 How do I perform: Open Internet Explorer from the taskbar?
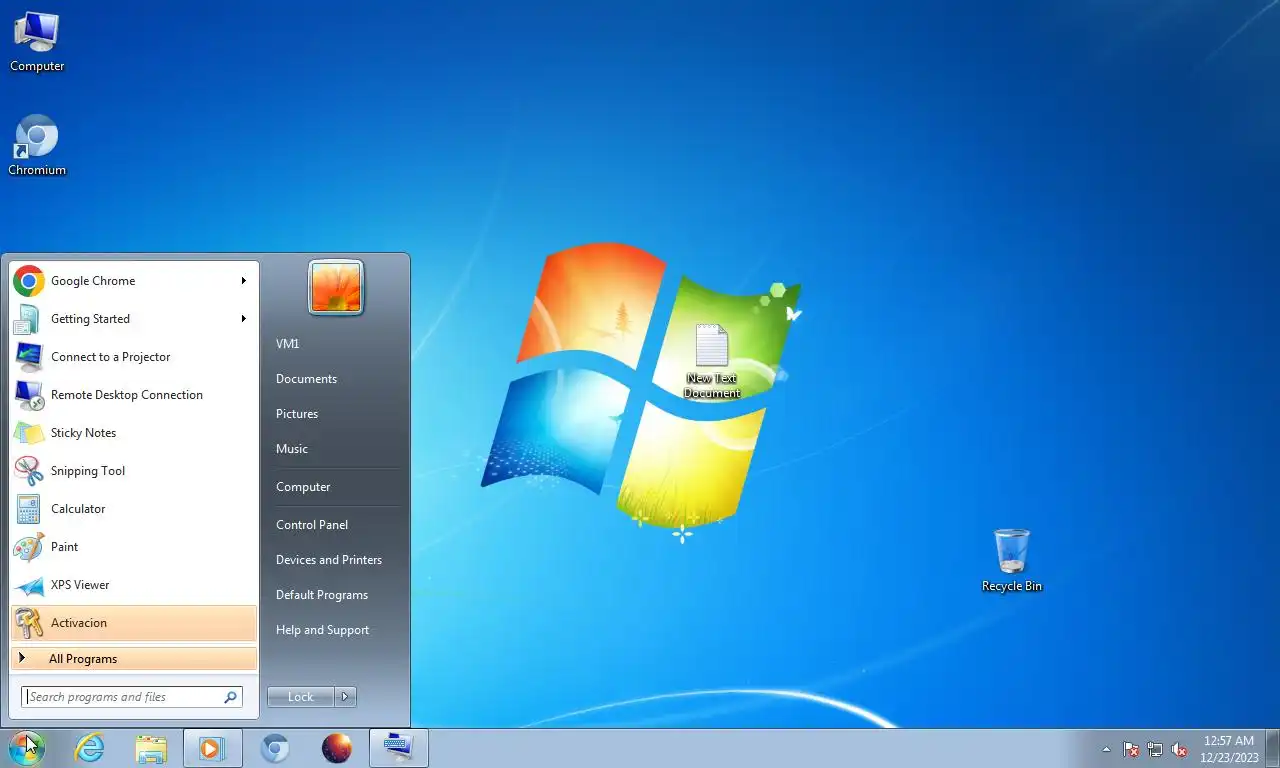[89, 748]
